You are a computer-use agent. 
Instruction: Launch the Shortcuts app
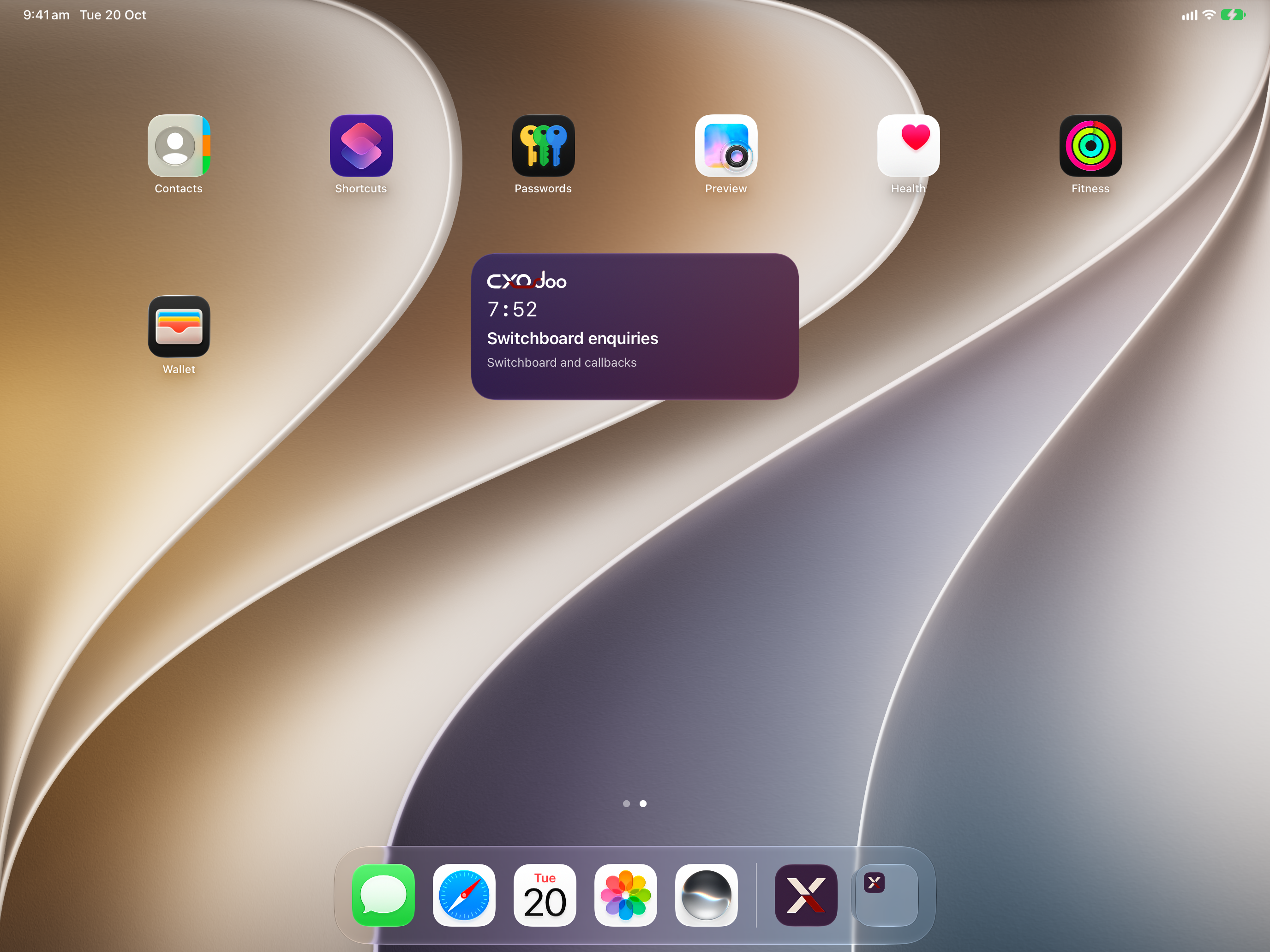click(361, 146)
